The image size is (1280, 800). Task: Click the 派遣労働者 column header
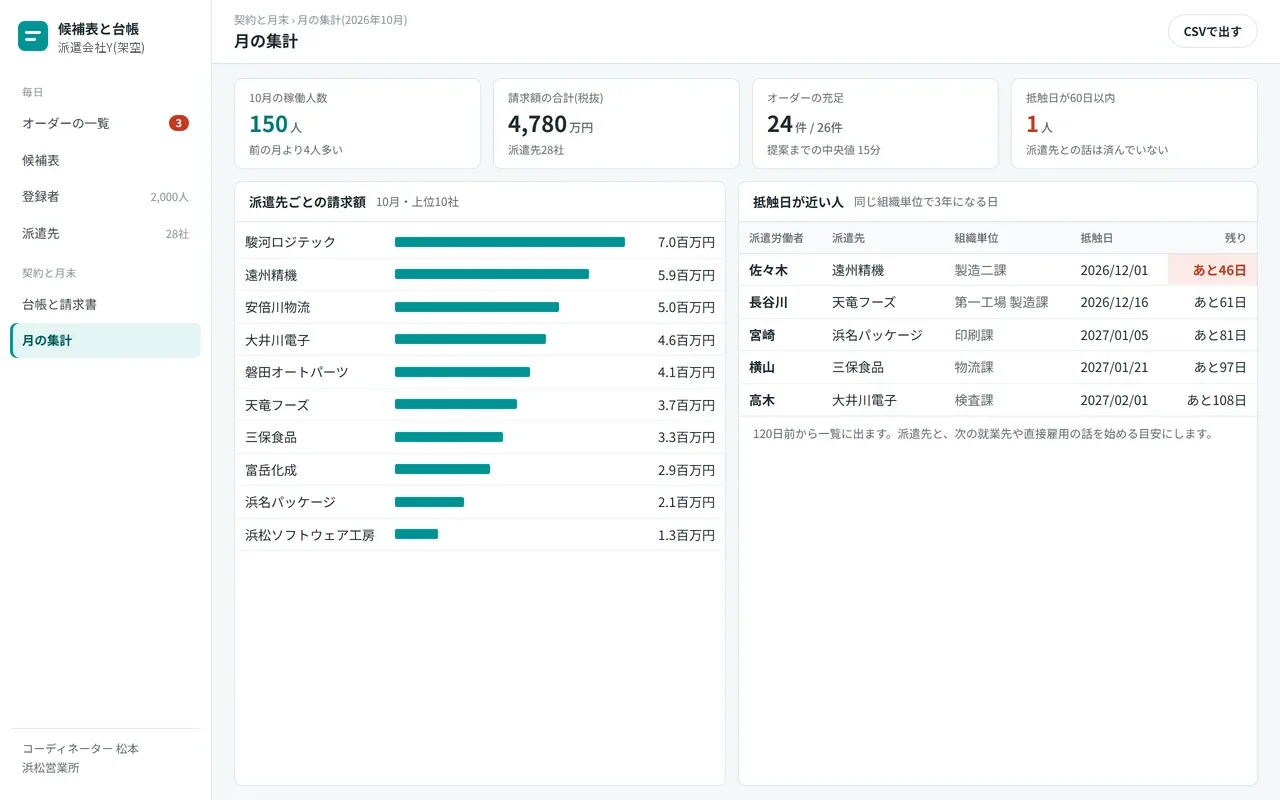(x=776, y=238)
